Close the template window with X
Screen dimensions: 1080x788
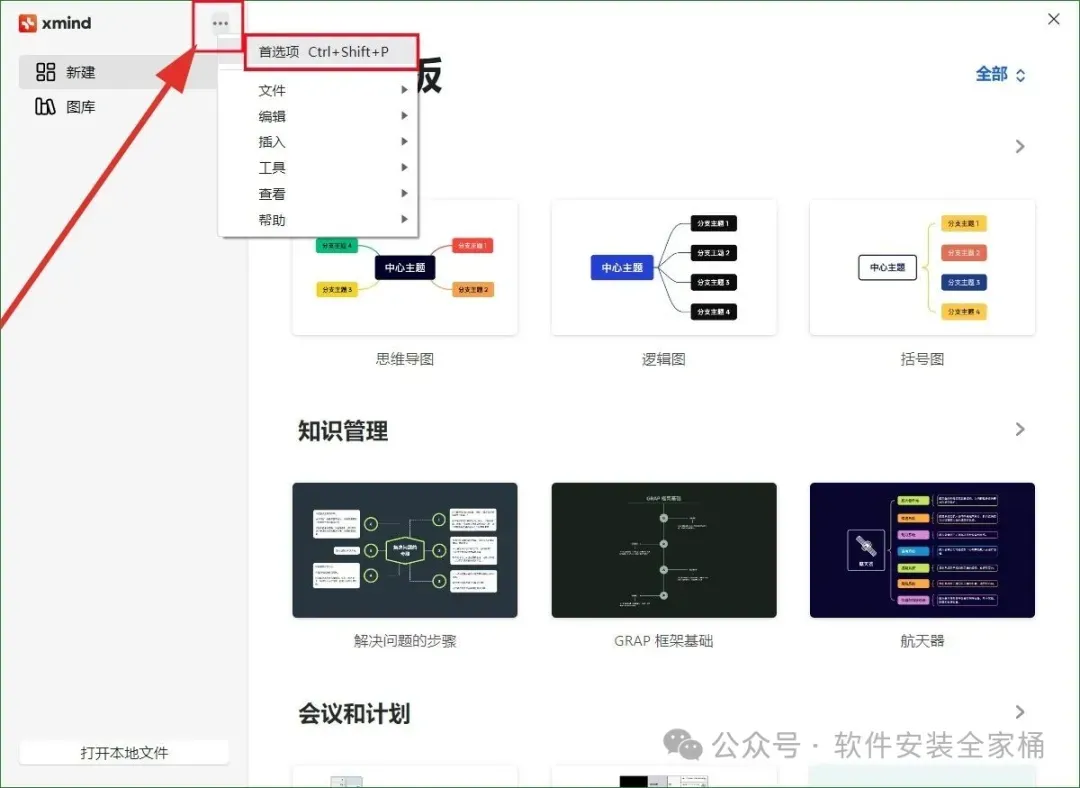pos(1054,19)
